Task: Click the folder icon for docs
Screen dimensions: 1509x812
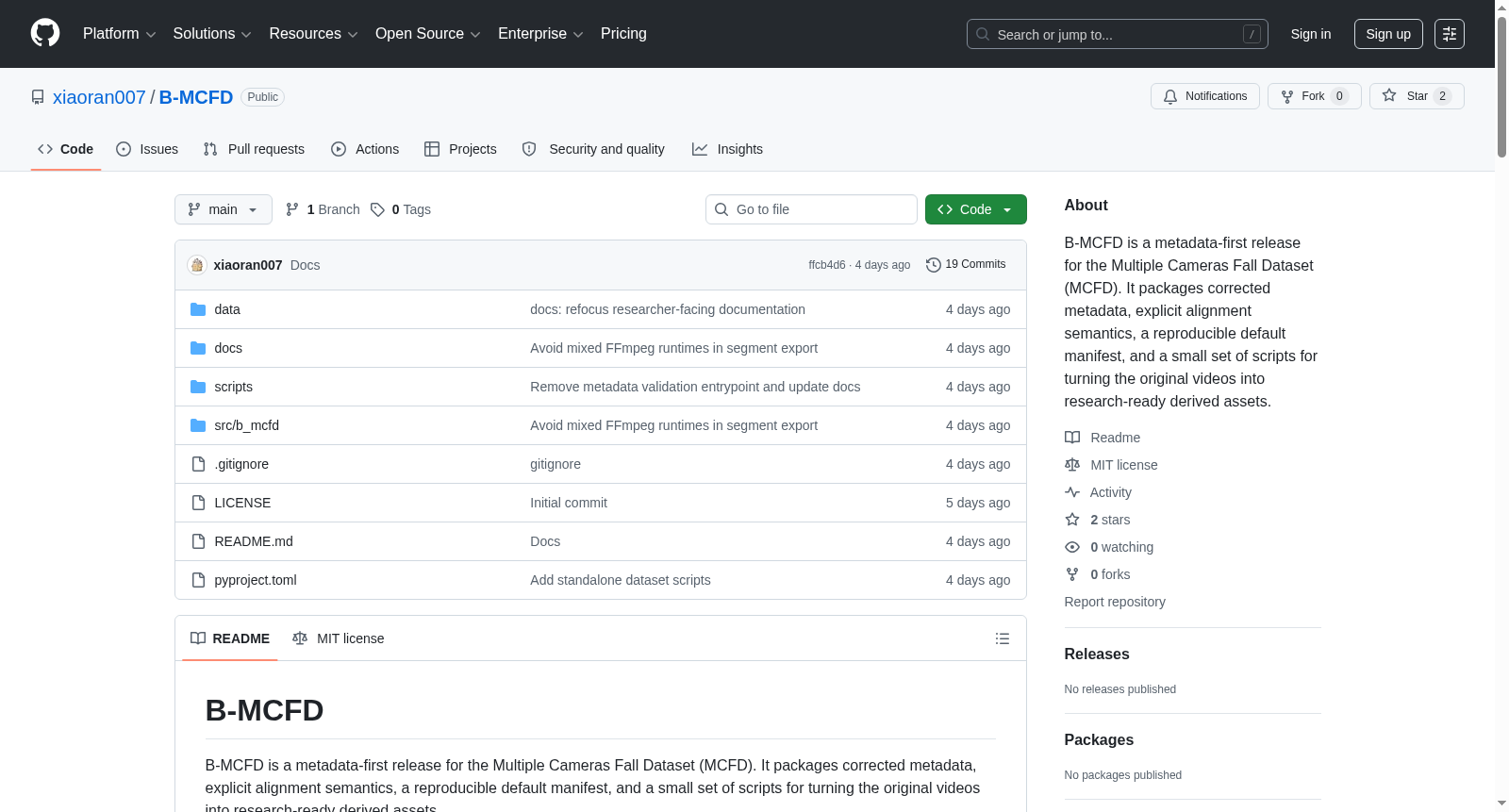Action: coord(198,348)
